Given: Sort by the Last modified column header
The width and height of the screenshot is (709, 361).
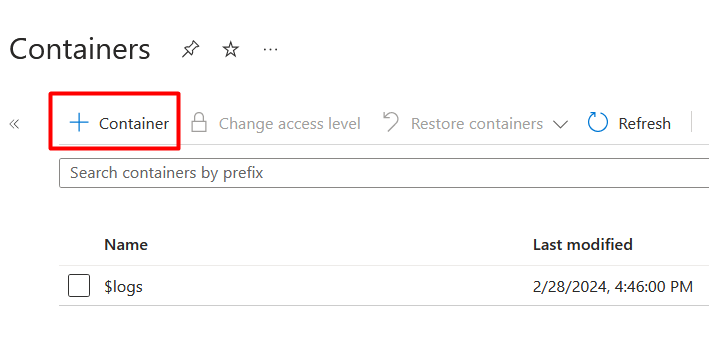Looking at the screenshot, I should pyautogui.click(x=582, y=245).
